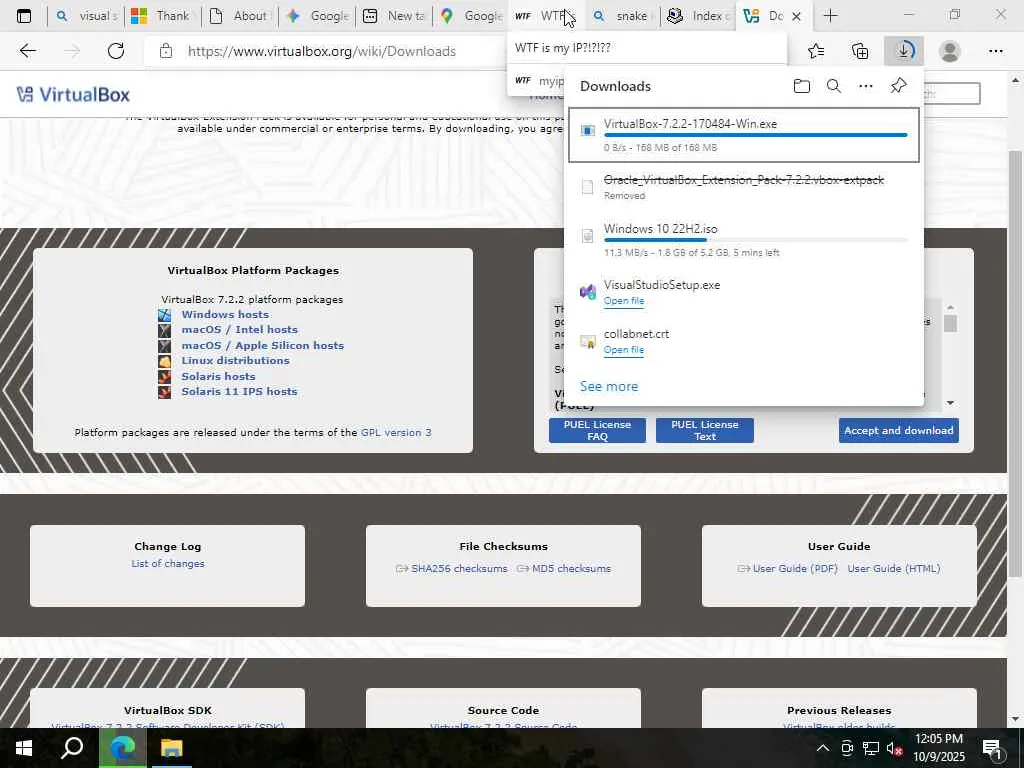Image resolution: width=1024 pixels, height=768 pixels.
Task: Switch to Edge in taskbar
Action: point(122,748)
